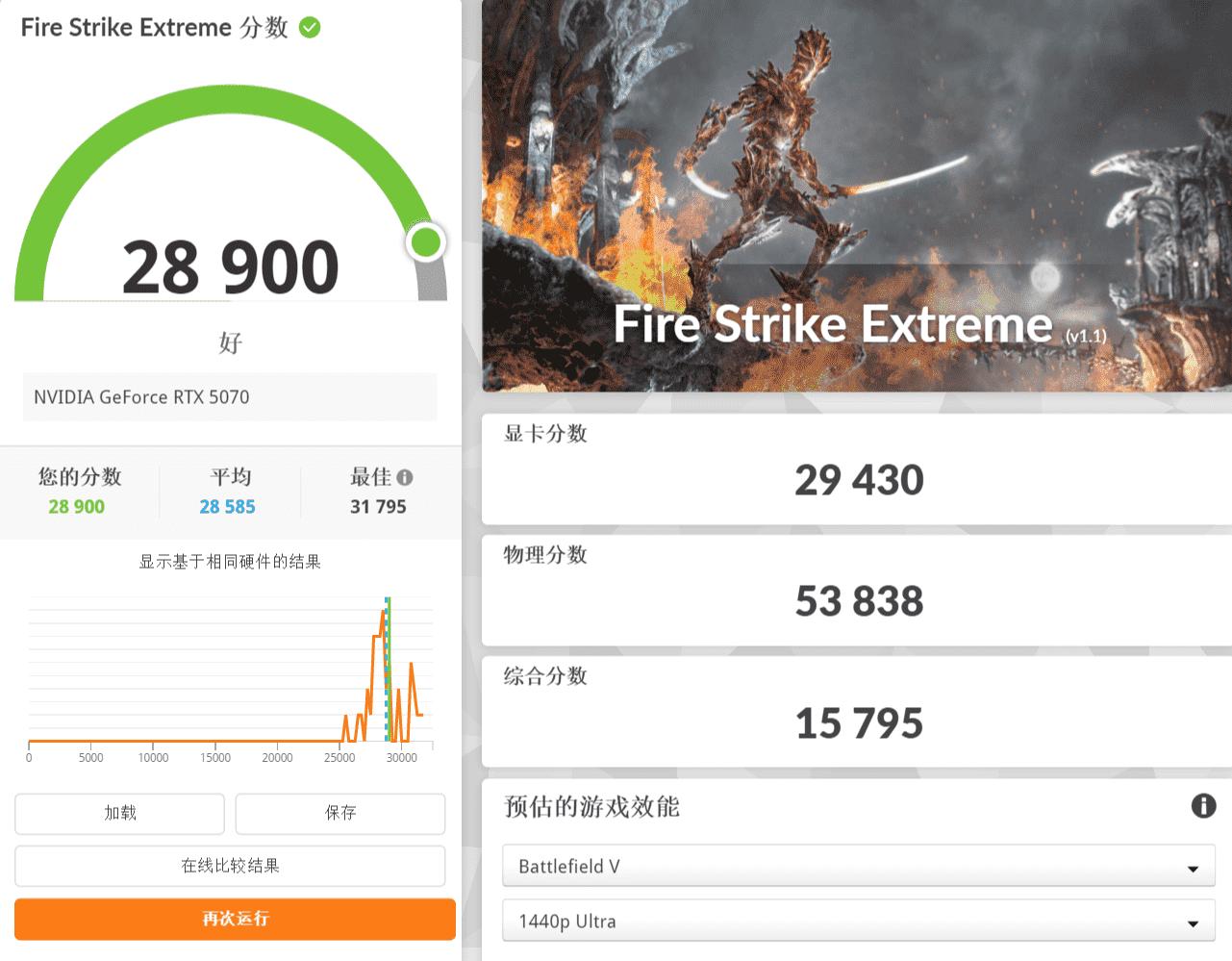Click the large 28 900 score
This screenshot has height=961, width=1232.
(x=231, y=266)
